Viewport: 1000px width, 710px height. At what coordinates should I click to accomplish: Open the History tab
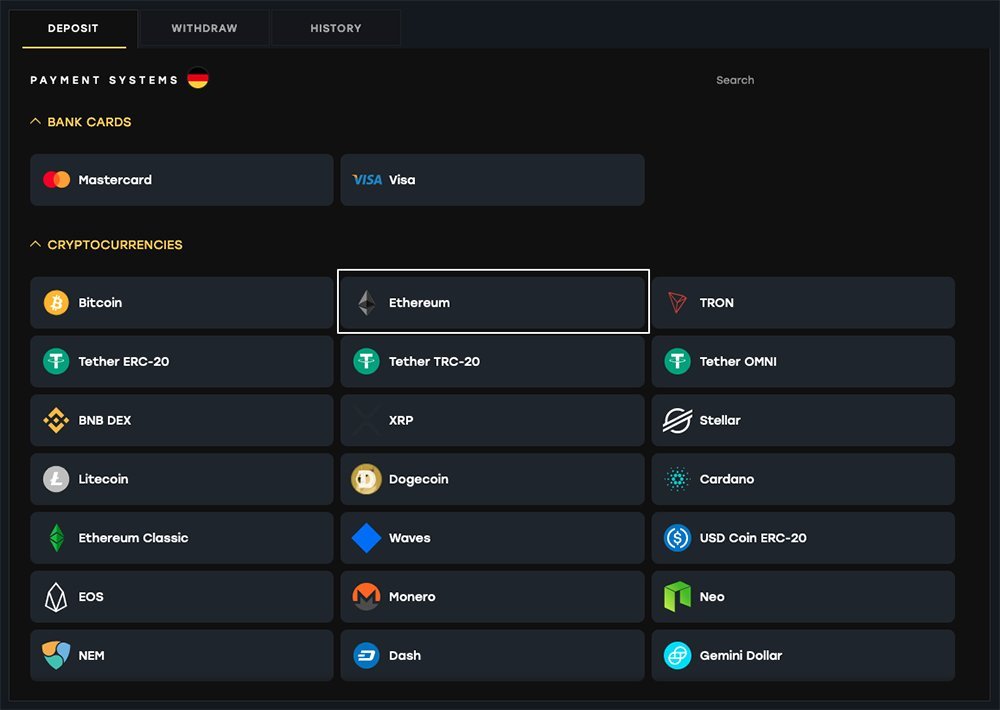(x=335, y=28)
